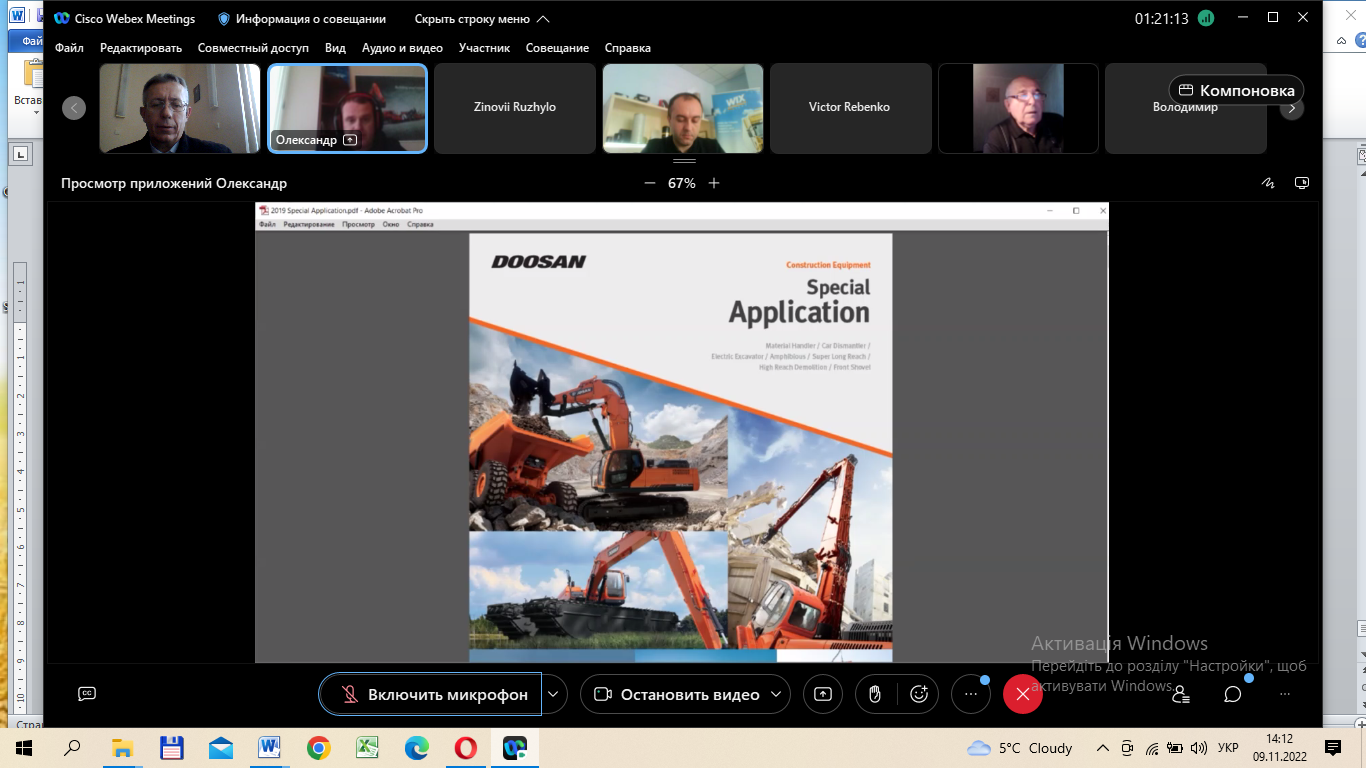Open Opera browser from the taskbar
1366x768 pixels.
465,748
